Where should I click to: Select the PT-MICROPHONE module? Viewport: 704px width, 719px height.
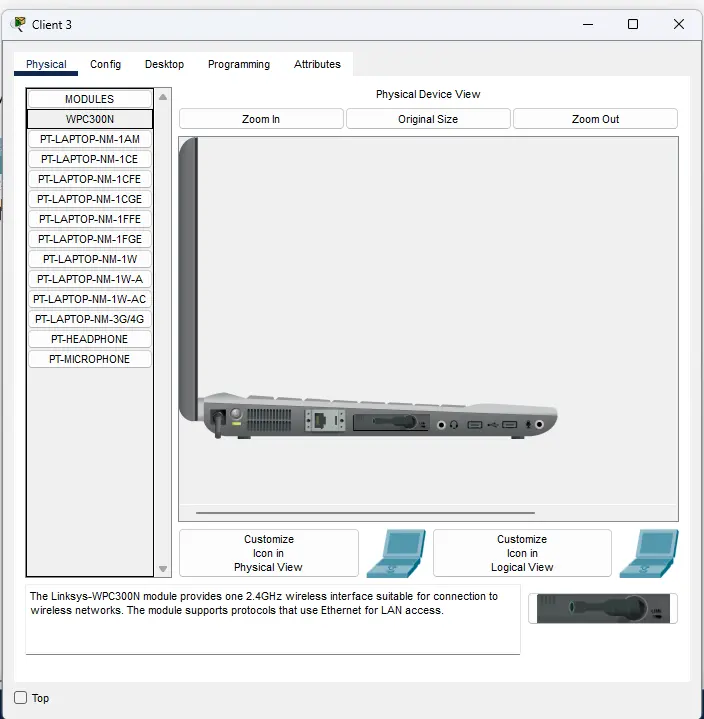point(89,359)
